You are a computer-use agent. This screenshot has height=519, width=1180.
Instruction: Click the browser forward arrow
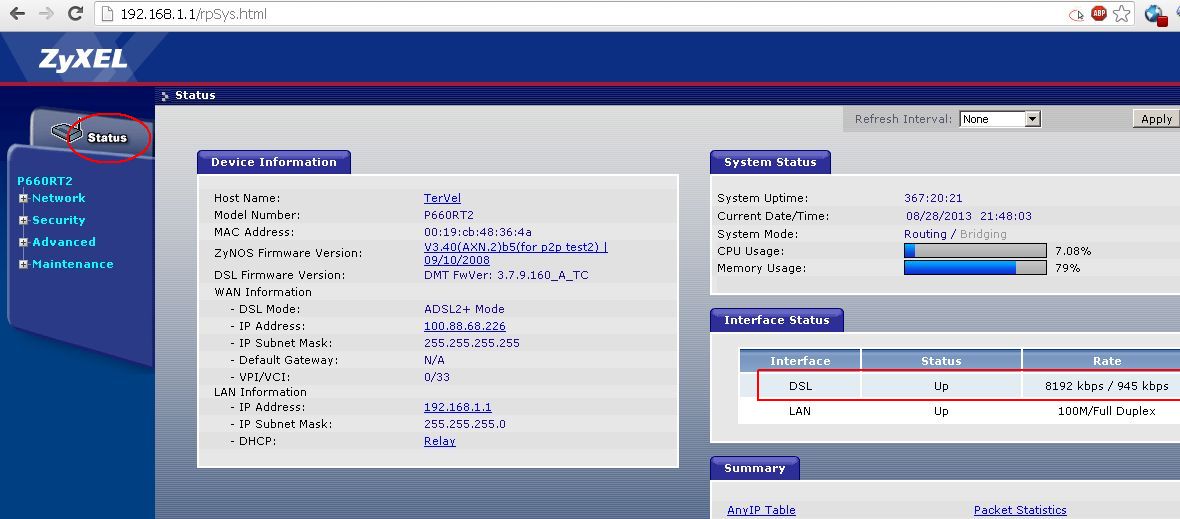point(46,14)
